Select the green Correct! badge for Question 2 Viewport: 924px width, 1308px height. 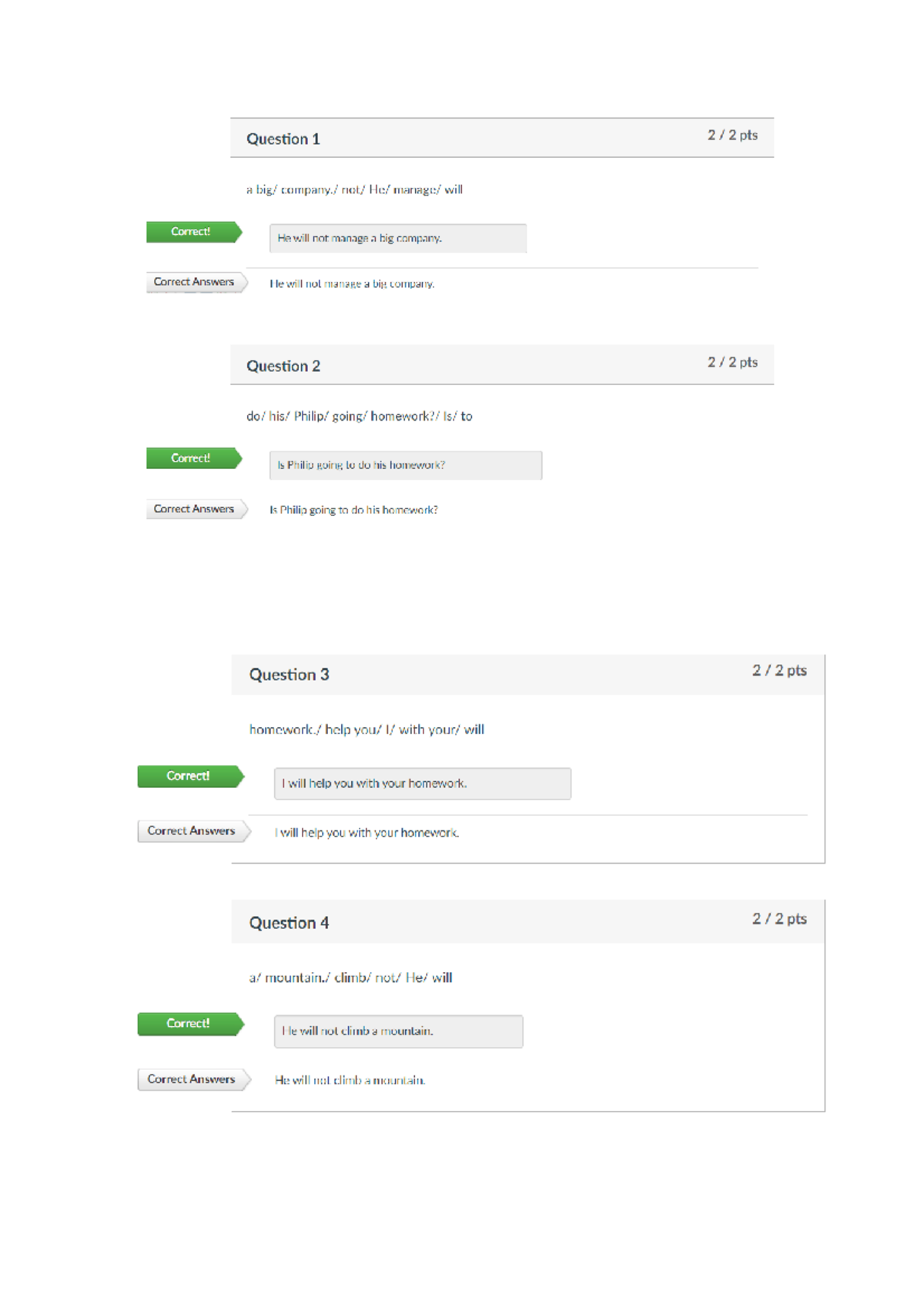192,458
